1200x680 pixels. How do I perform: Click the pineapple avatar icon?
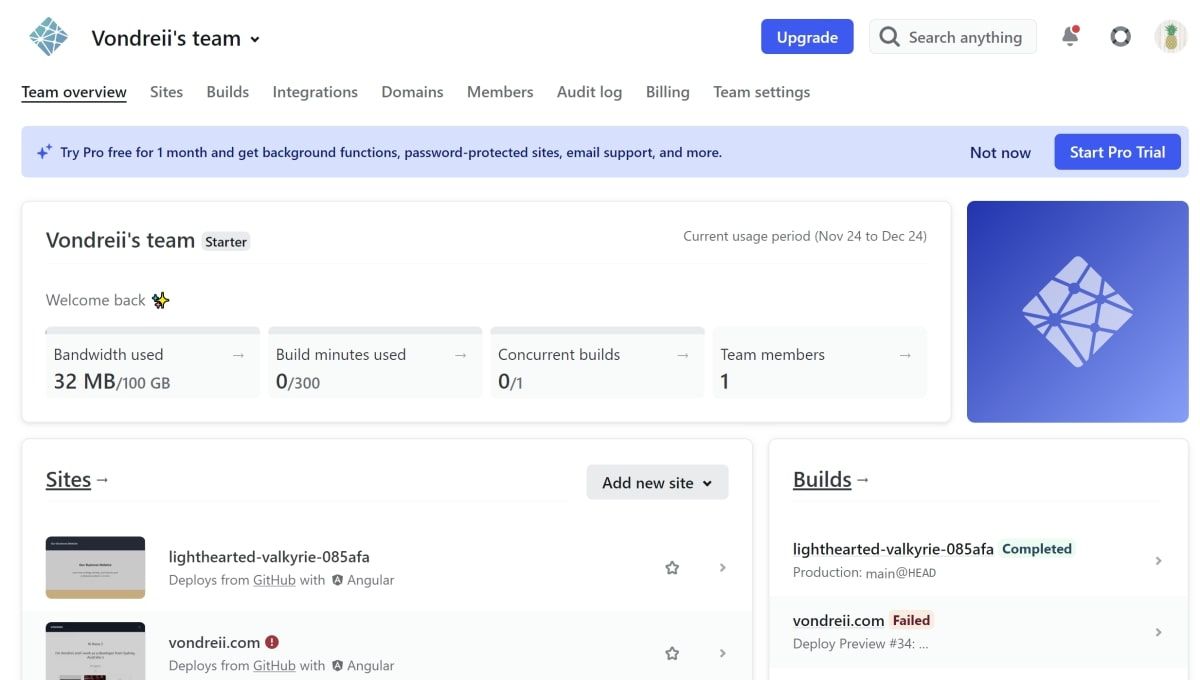(x=1170, y=36)
